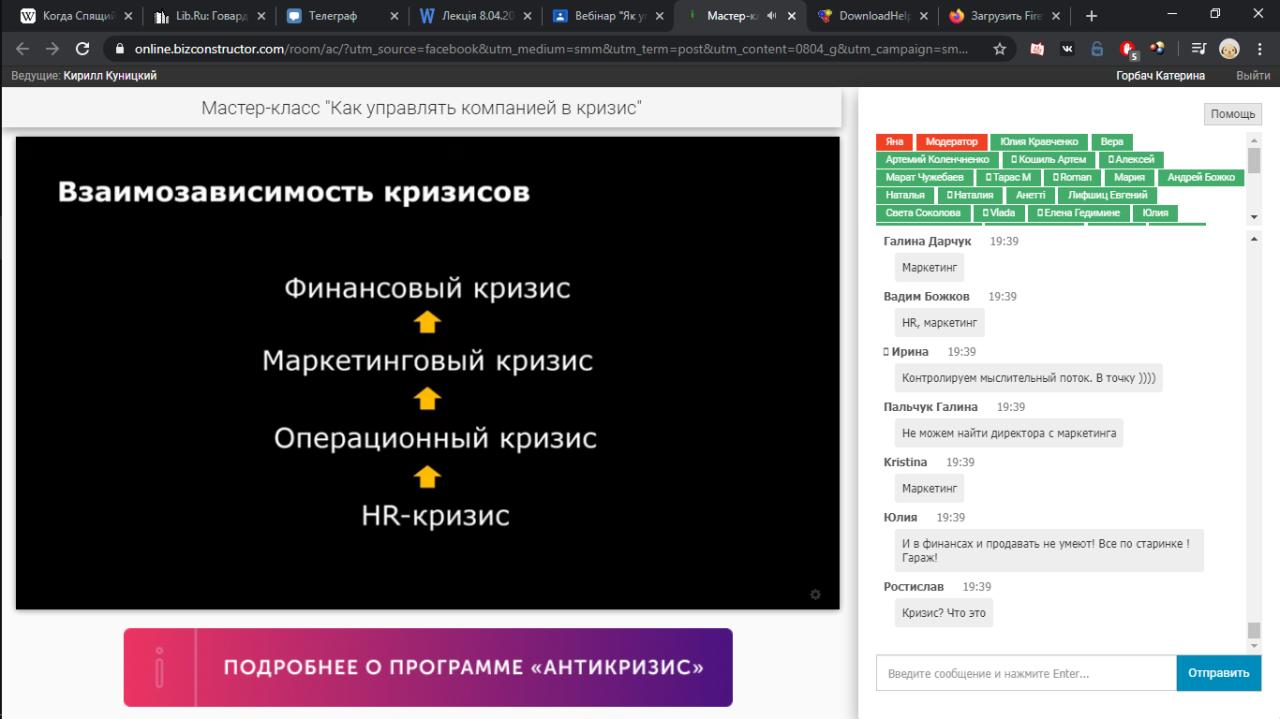Focus the chat message input field
Viewport: 1280px width, 719px height.
pyautogui.click(x=1026, y=673)
